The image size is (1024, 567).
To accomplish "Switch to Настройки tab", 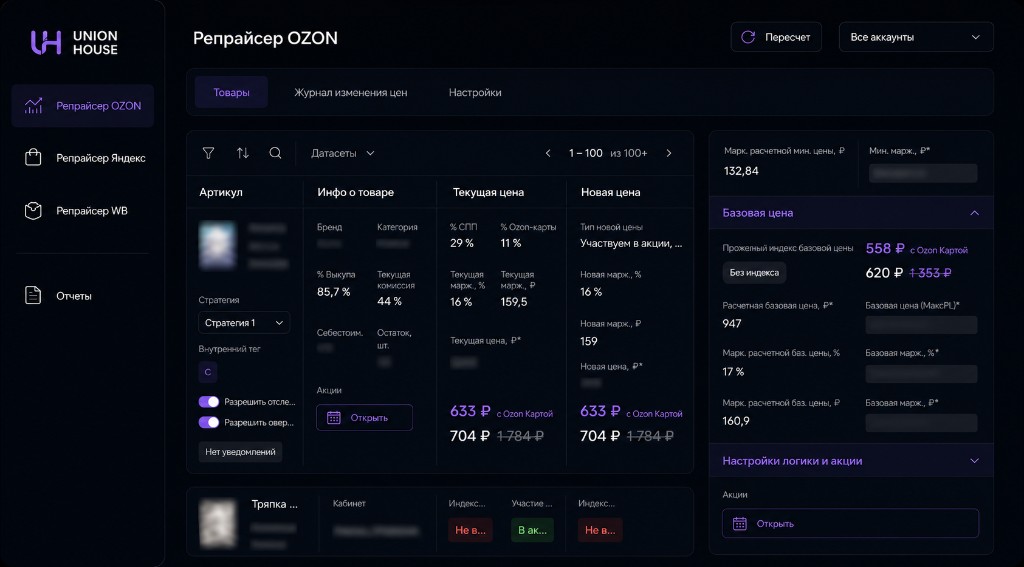I will 475,92.
